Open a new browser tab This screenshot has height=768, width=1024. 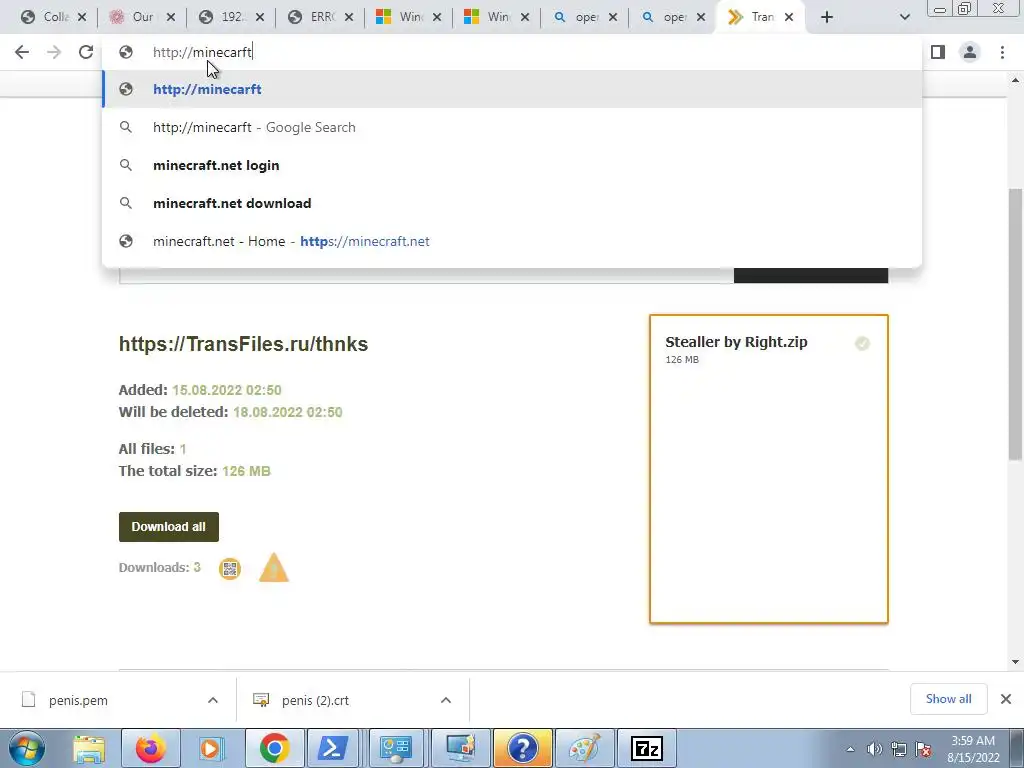(827, 17)
